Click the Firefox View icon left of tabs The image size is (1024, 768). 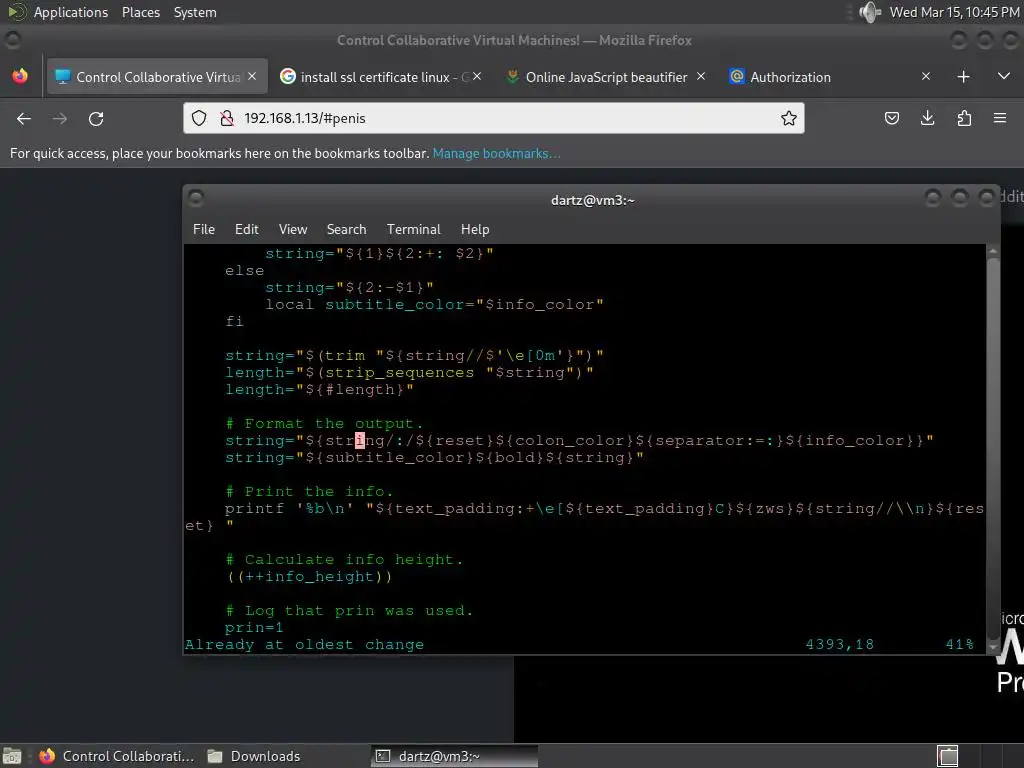pos(20,76)
